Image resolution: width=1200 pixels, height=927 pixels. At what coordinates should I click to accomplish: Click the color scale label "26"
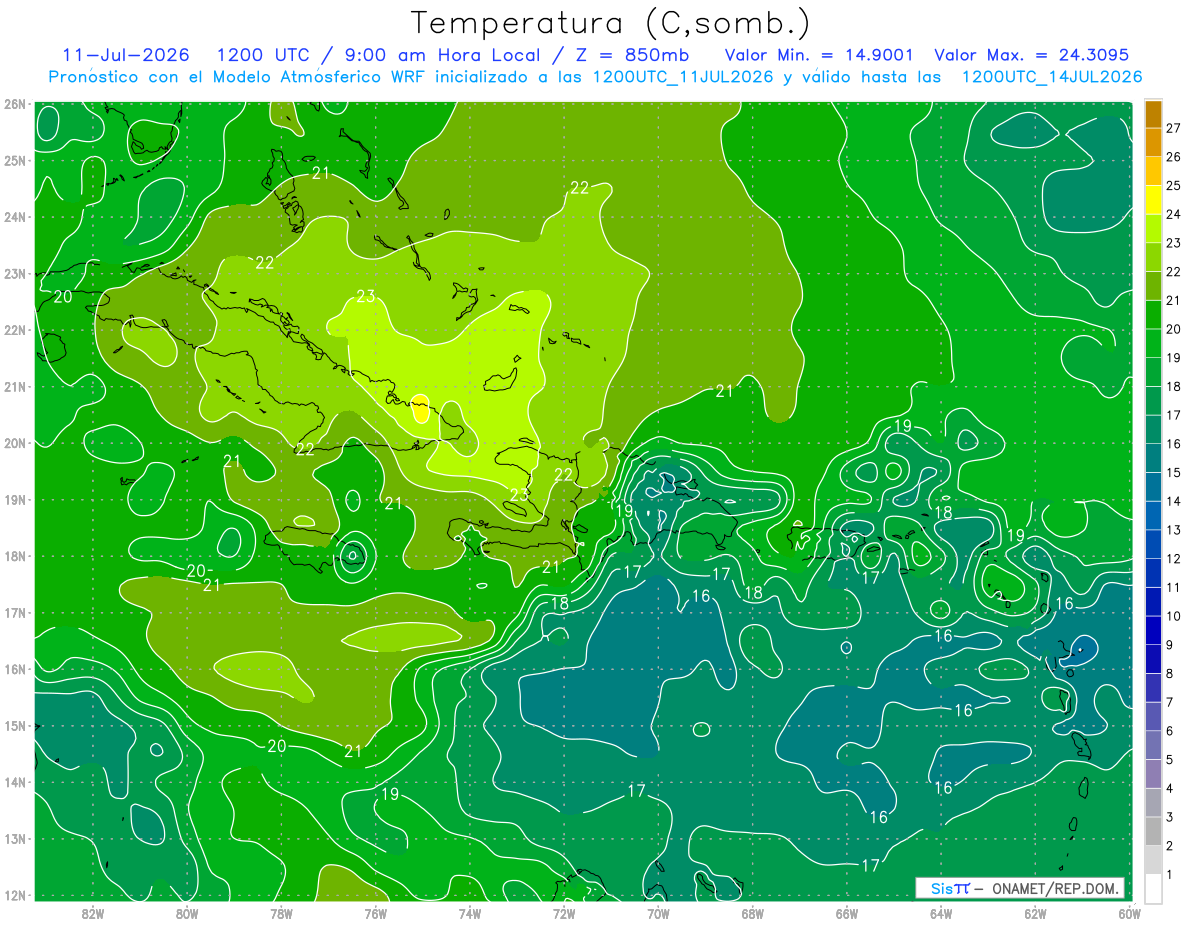coord(1173,157)
